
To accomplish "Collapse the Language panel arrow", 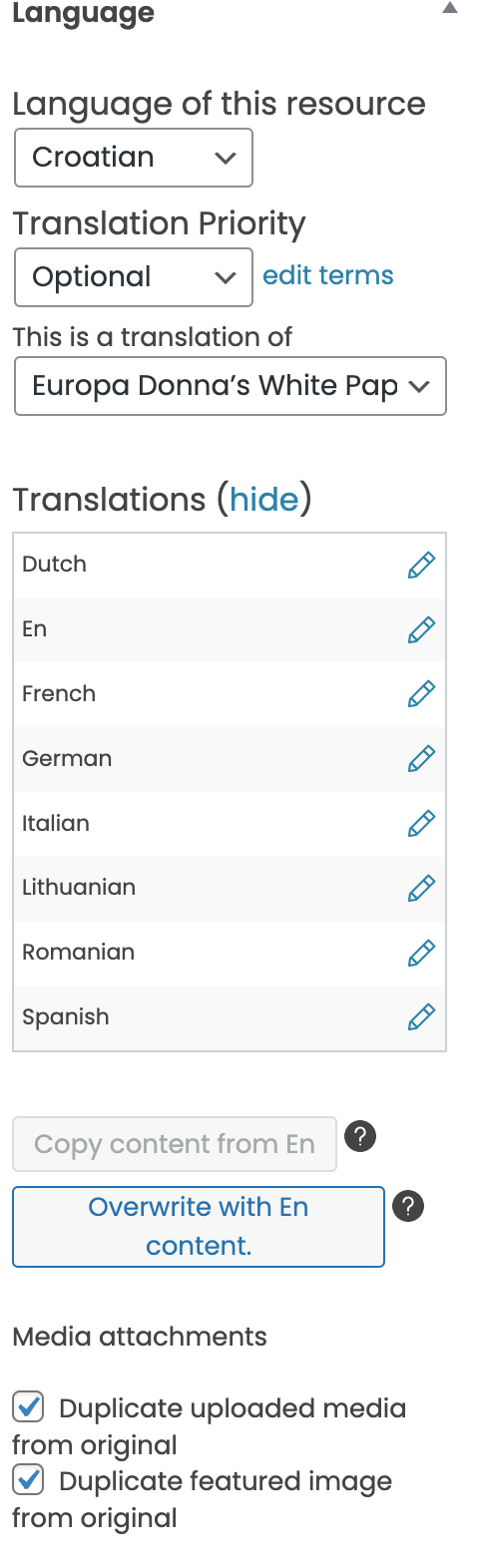I will tap(450, 8).
